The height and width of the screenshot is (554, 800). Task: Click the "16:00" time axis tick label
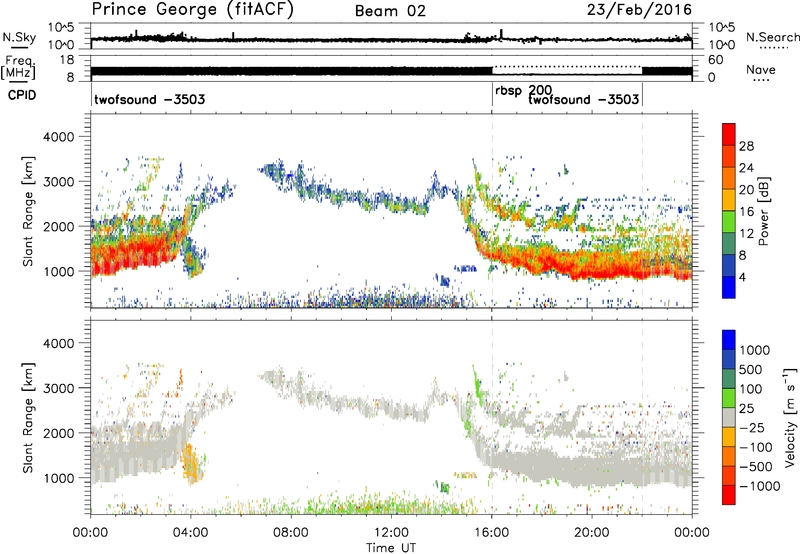491,533
